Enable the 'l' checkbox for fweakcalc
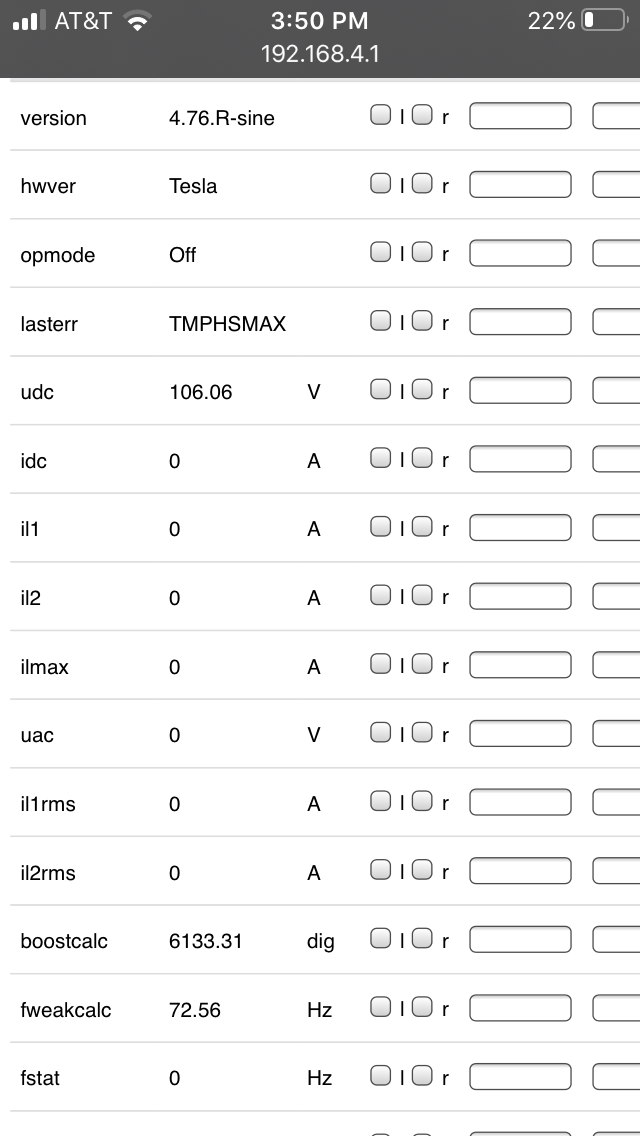Screen dimensions: 640x1136 (380, 1007)
